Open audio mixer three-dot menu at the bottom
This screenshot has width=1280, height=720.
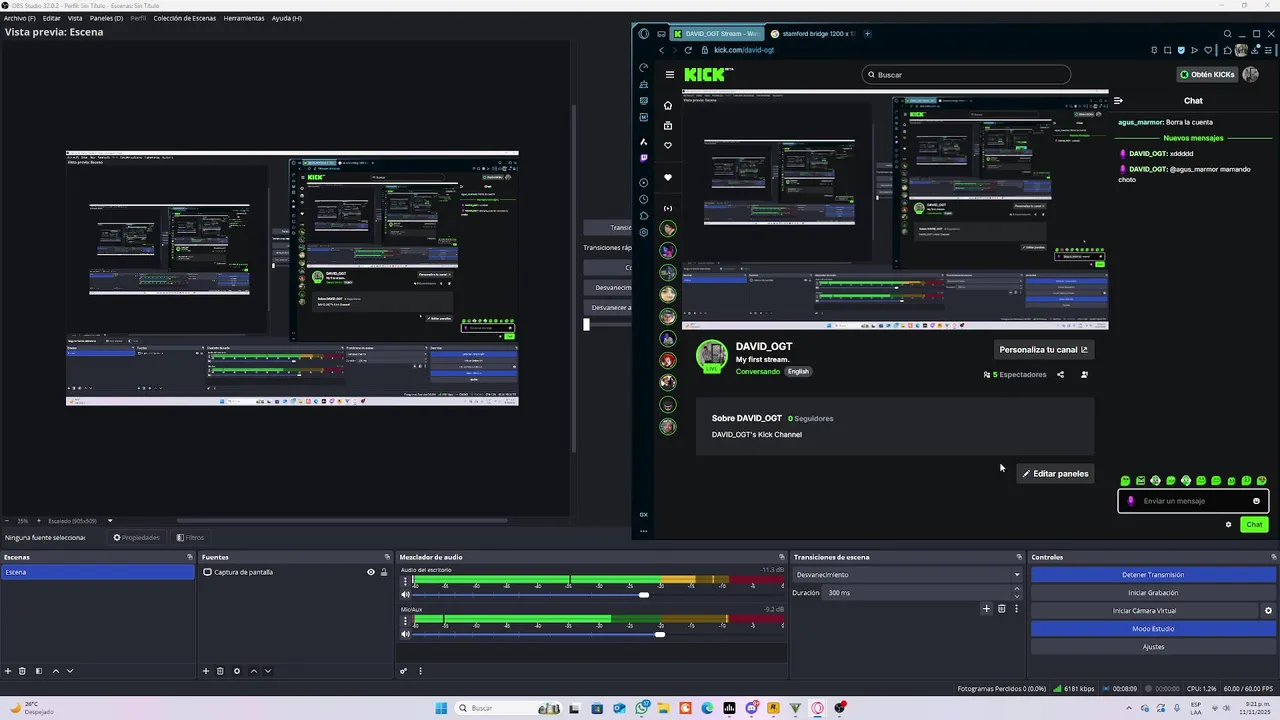click(x=420, y=671)
